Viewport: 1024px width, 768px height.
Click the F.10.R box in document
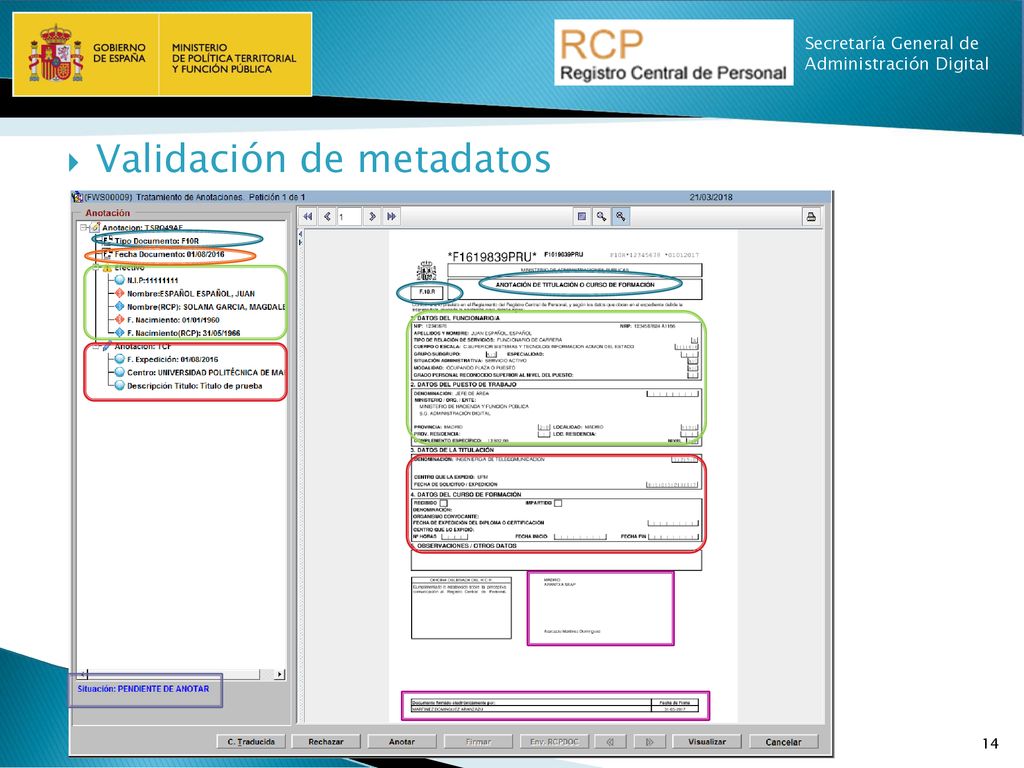427,292
